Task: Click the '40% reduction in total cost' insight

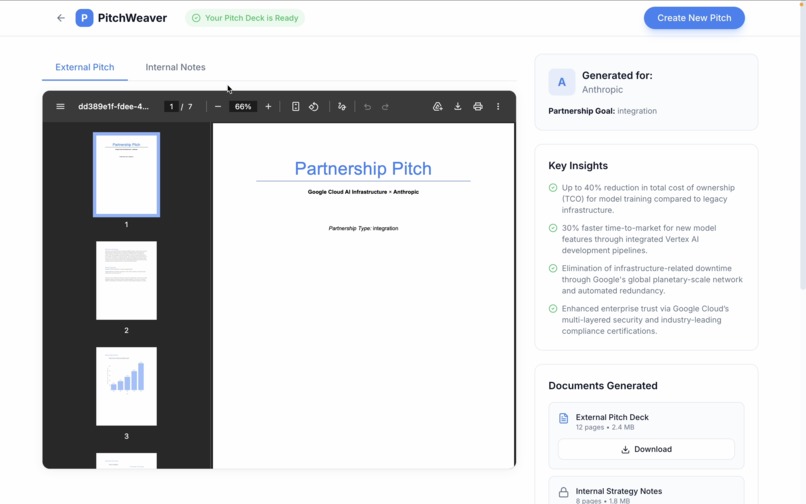Action: pyautogui.click(x=648, y=199)
